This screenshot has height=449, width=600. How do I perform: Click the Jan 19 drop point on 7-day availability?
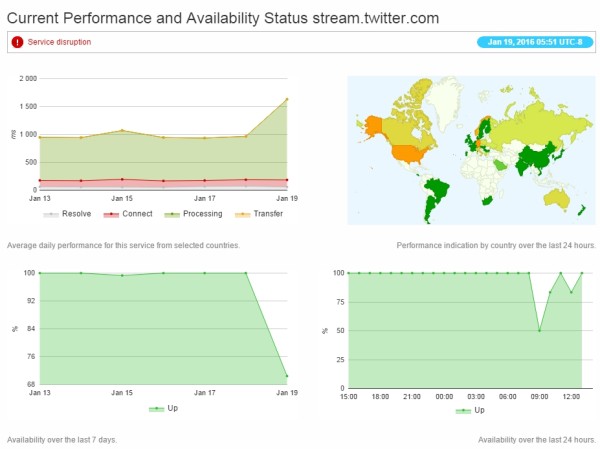point(287,376)
